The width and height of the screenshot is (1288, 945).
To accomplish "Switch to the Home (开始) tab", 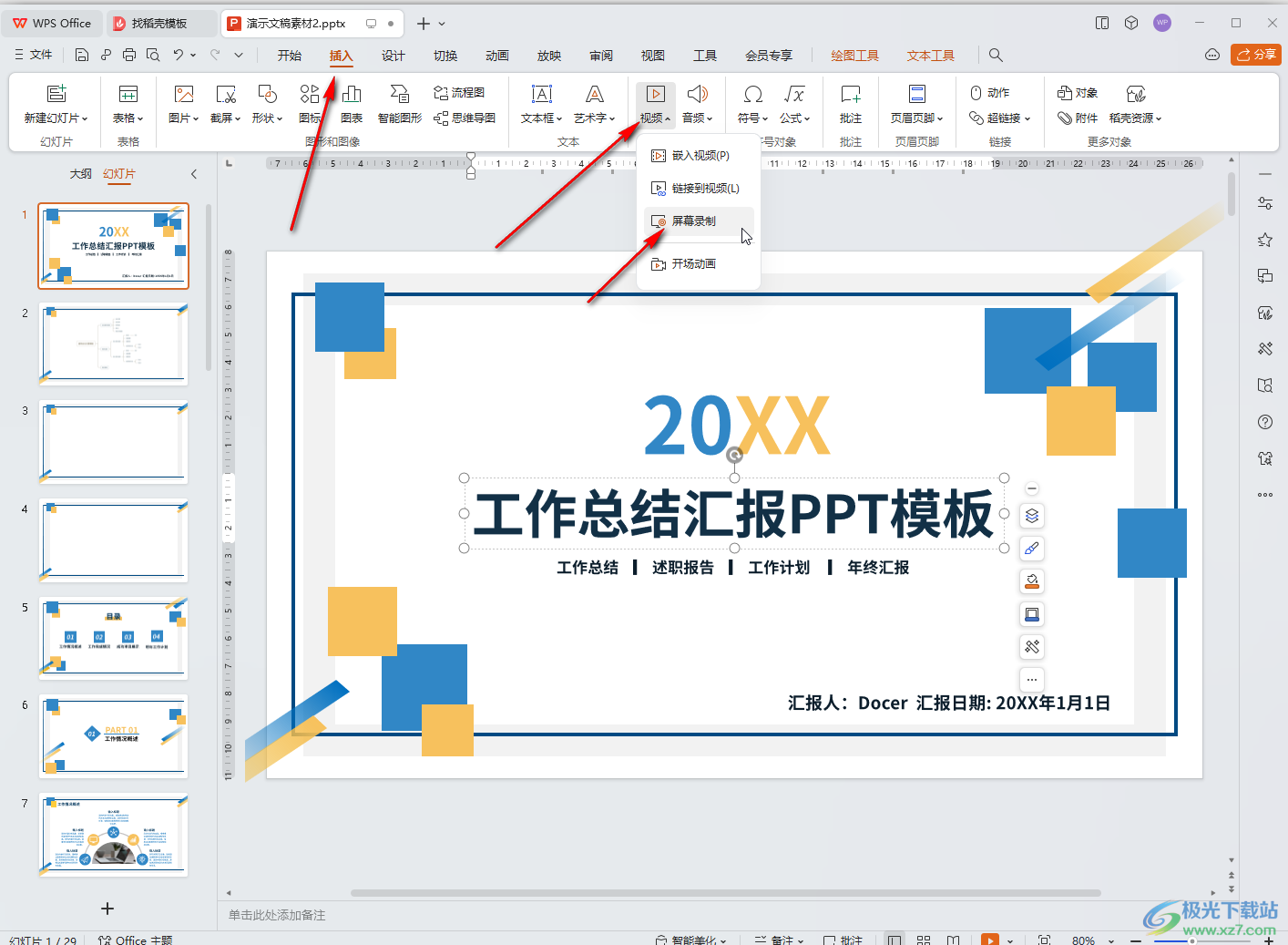I will pos(290,56).
